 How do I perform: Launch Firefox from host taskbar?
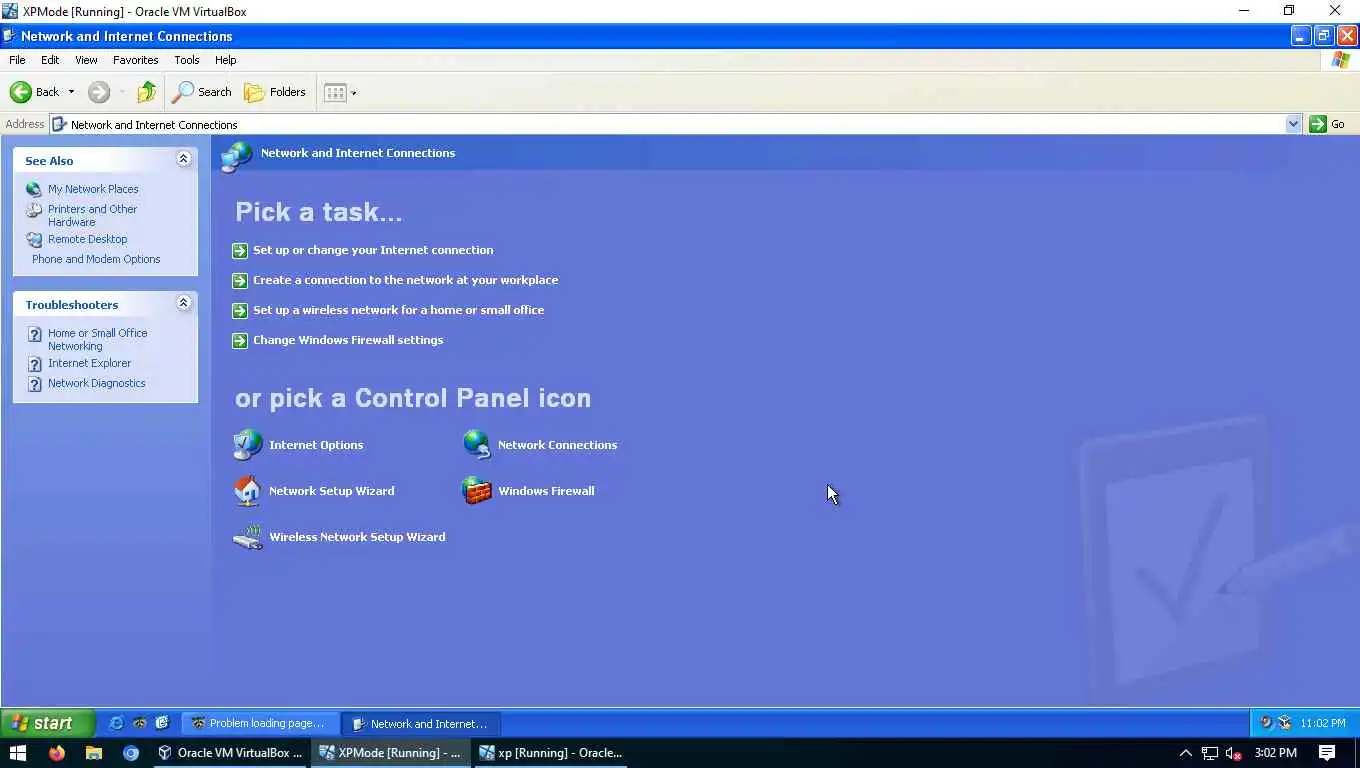56,753
